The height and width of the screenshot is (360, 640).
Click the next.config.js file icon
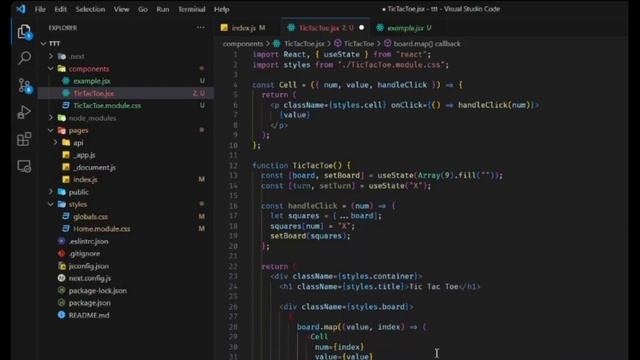point(61,278)
